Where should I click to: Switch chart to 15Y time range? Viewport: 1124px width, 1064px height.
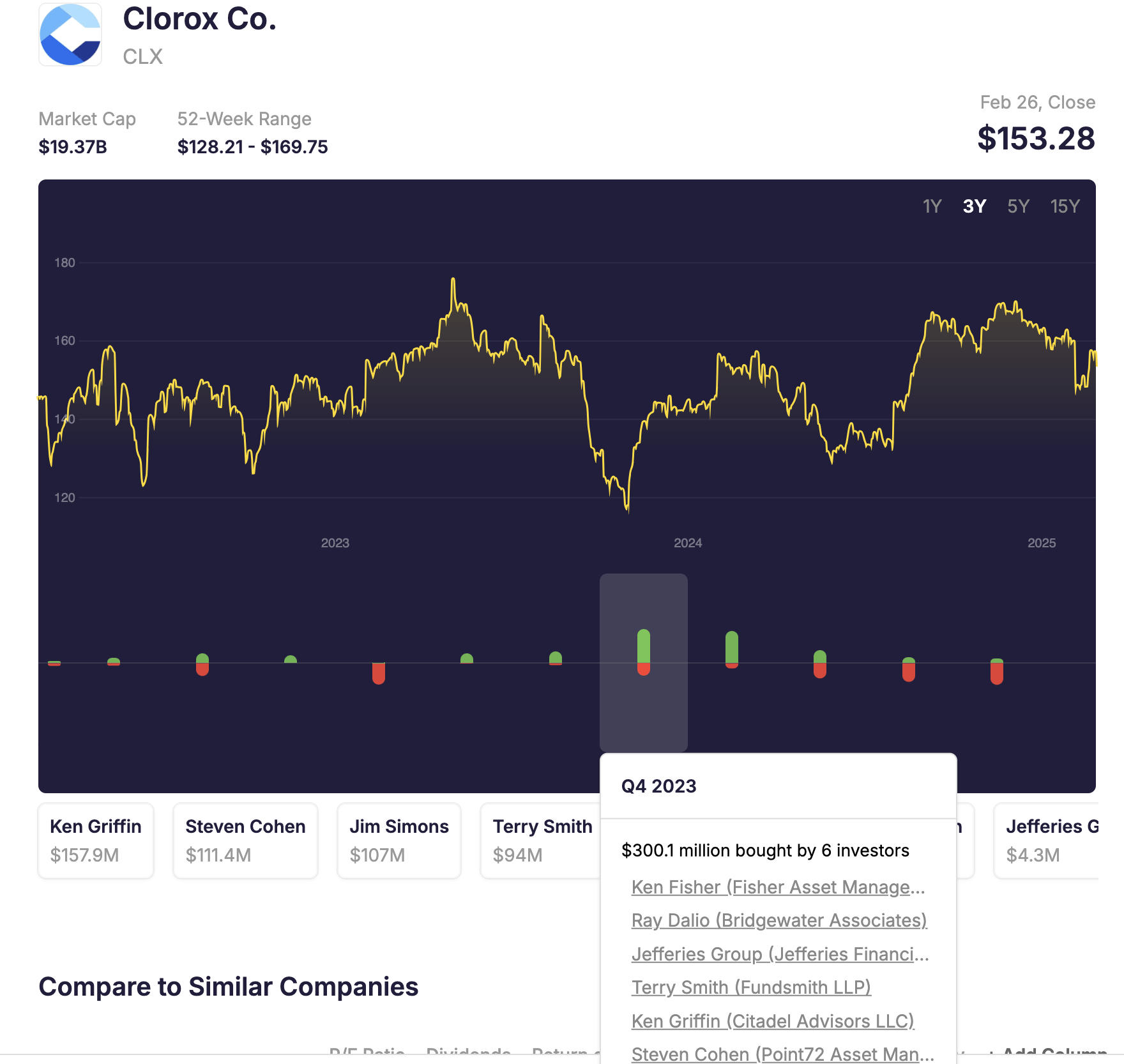1064,206
